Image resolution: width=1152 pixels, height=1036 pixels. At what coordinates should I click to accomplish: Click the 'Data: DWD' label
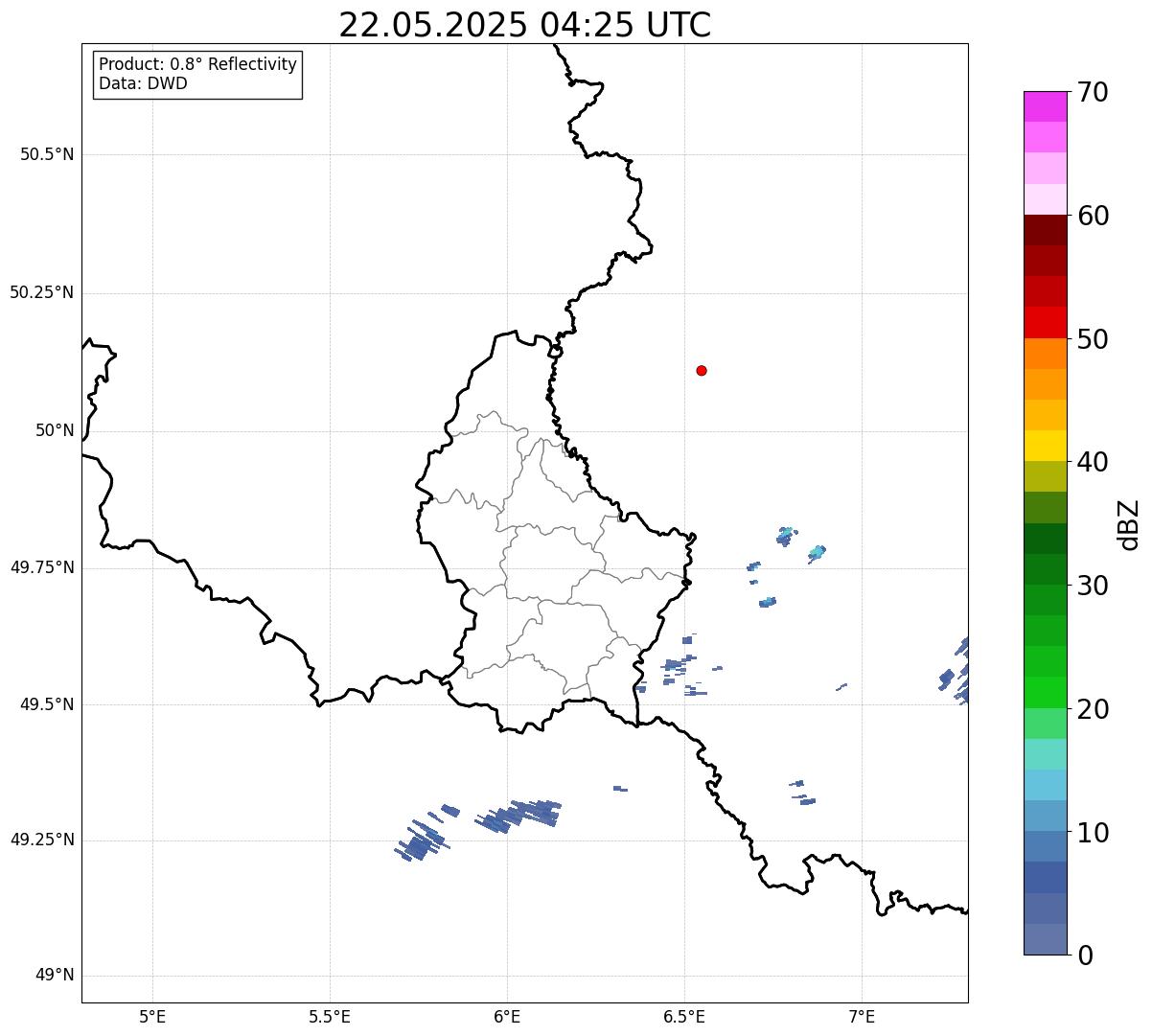click(143, 83)
